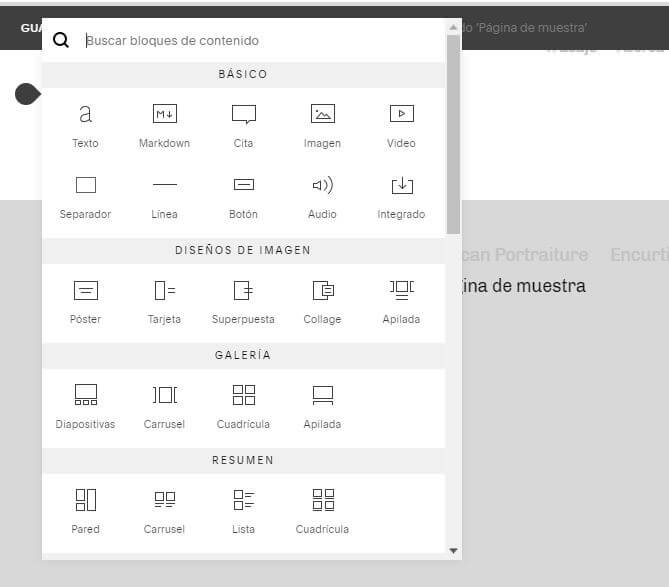Viewport: 669px width, 587px height.
Task: Select the Collage image layout
Action: coord(323,302)
